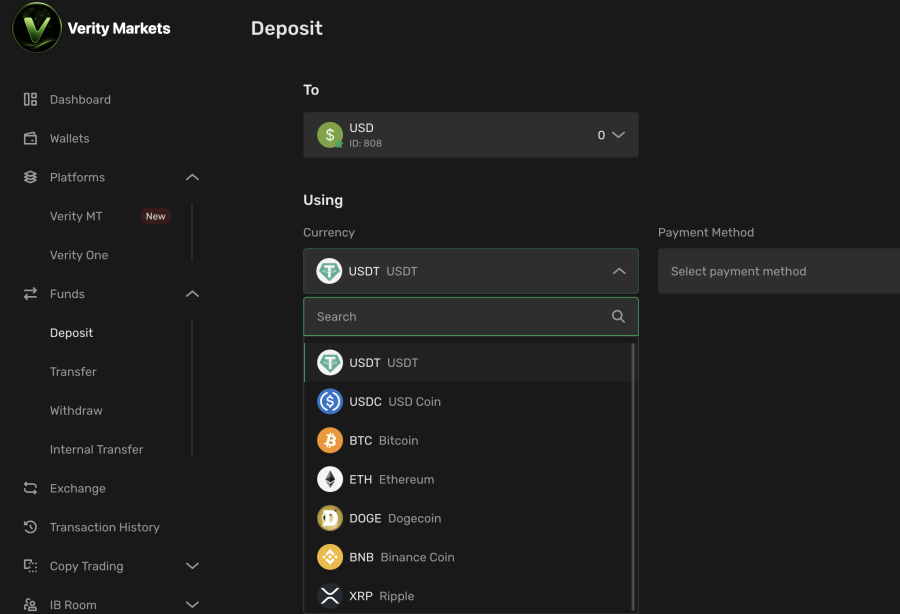Click the search magnifier icon
The width and height of the screenshot is (900, 614).
(x=618, y=316)
